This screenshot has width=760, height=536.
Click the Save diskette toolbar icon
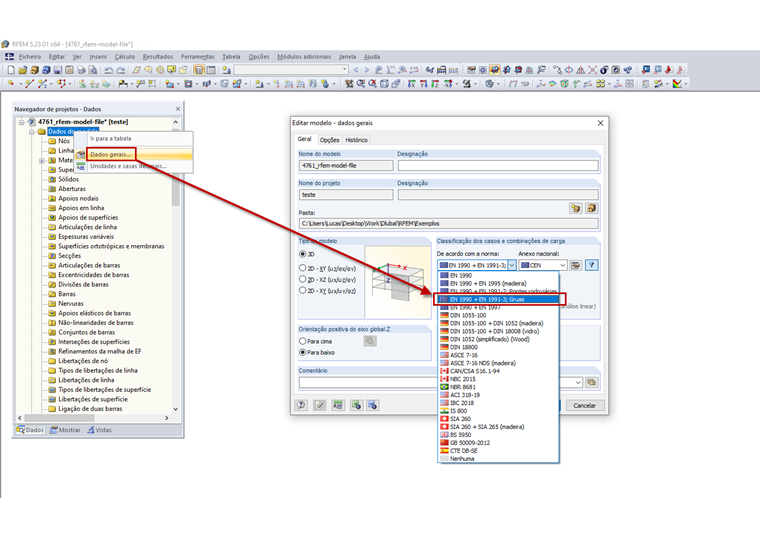click(x=58, y=70)
